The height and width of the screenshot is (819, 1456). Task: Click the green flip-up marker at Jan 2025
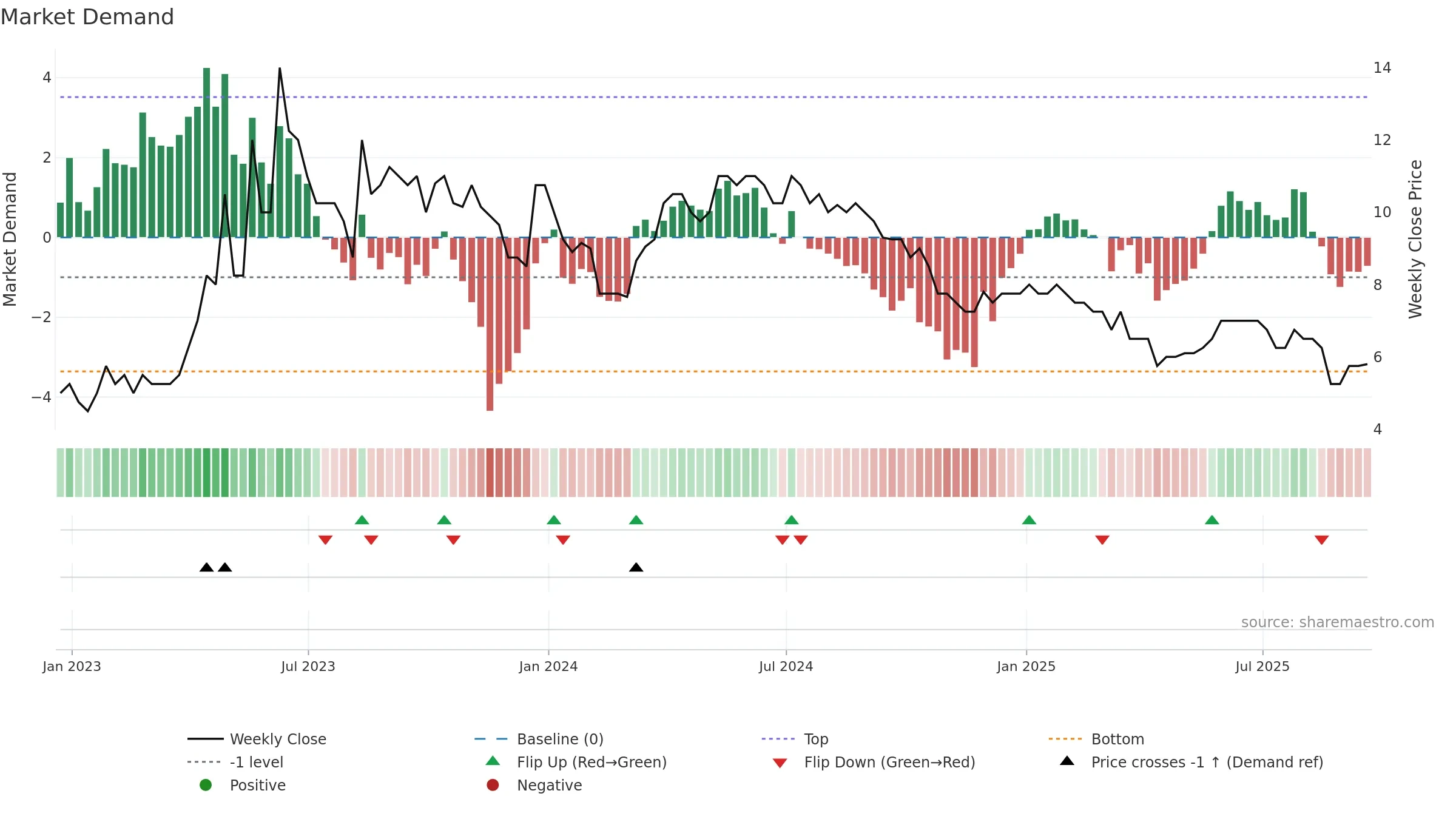(x=1030, y=520)
